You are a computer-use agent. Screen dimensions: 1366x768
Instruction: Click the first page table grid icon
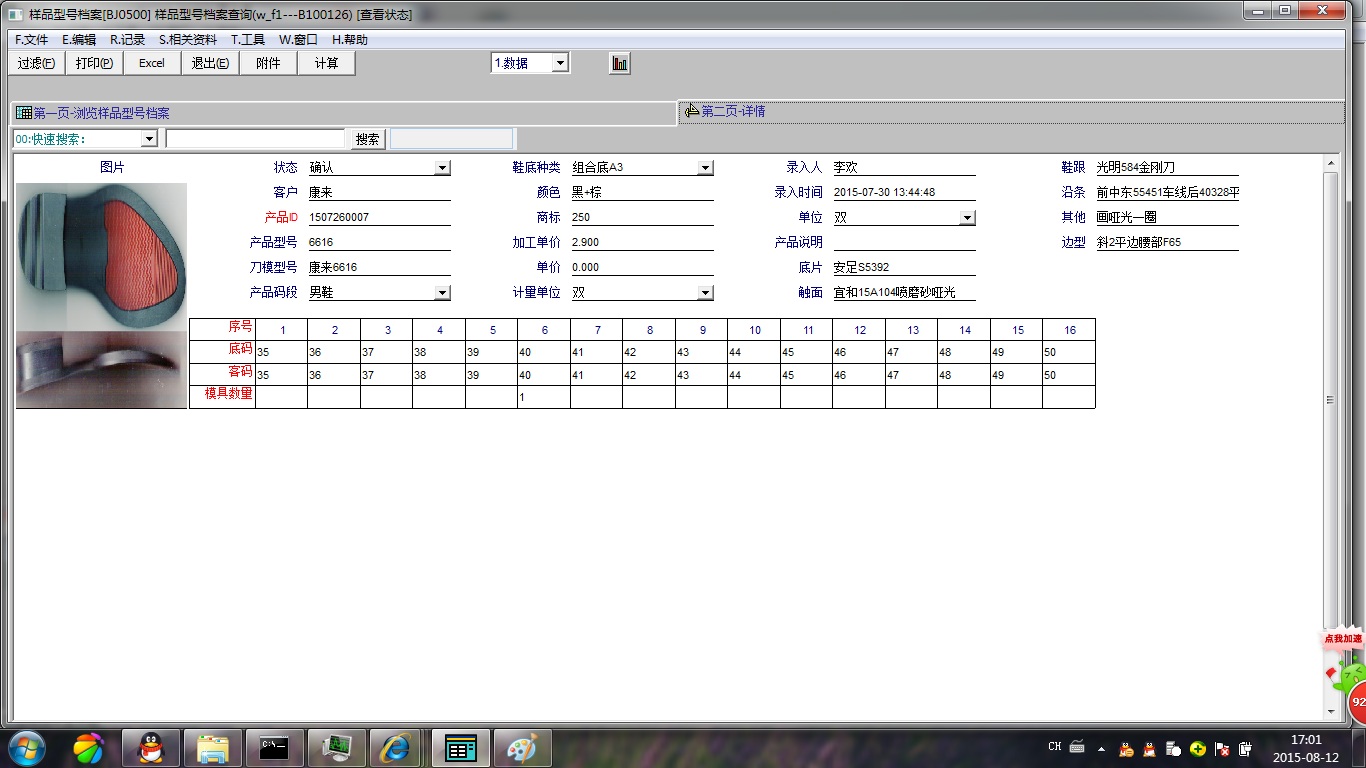coord(24,113)
